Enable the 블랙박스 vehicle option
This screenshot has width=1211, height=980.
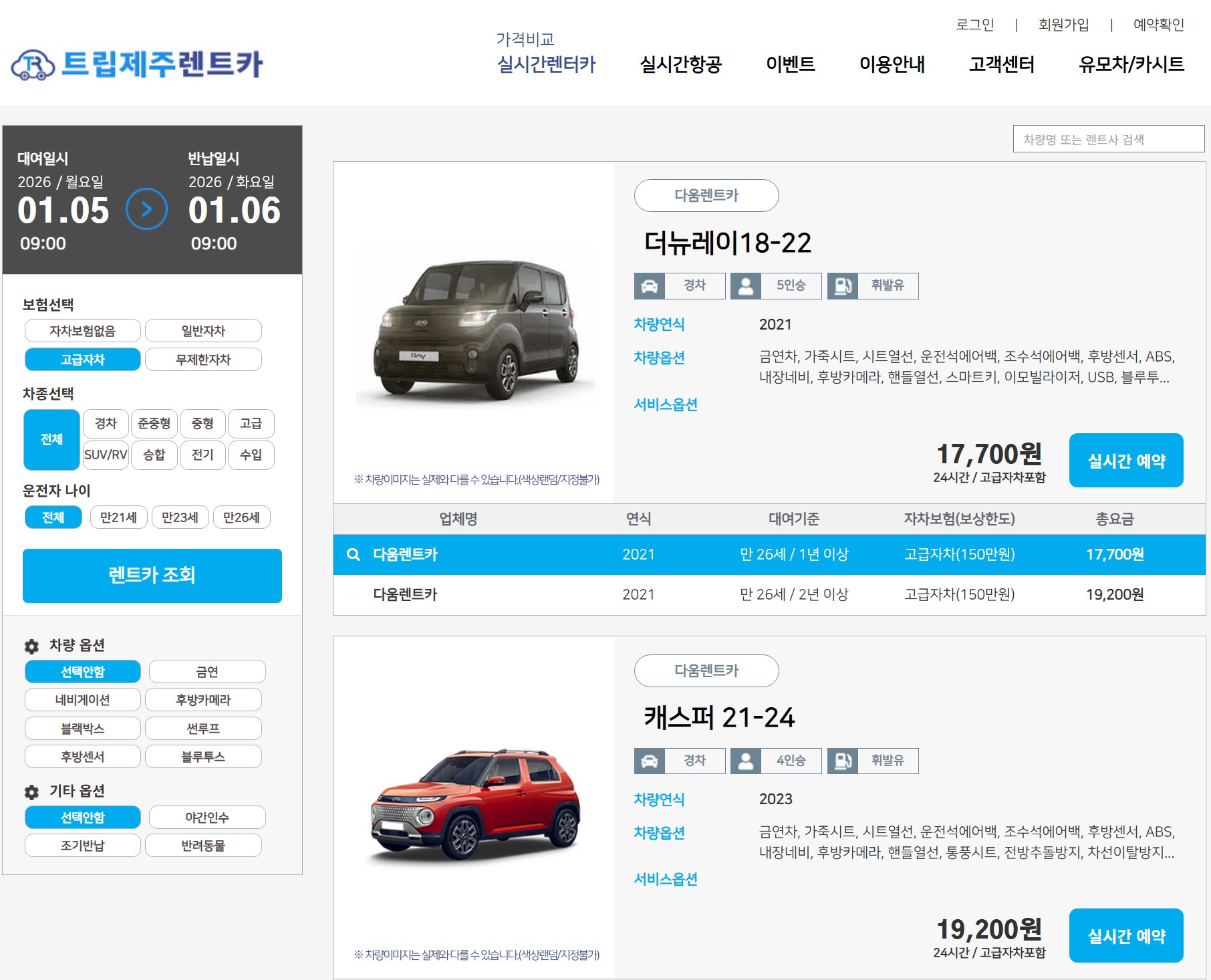83,729
